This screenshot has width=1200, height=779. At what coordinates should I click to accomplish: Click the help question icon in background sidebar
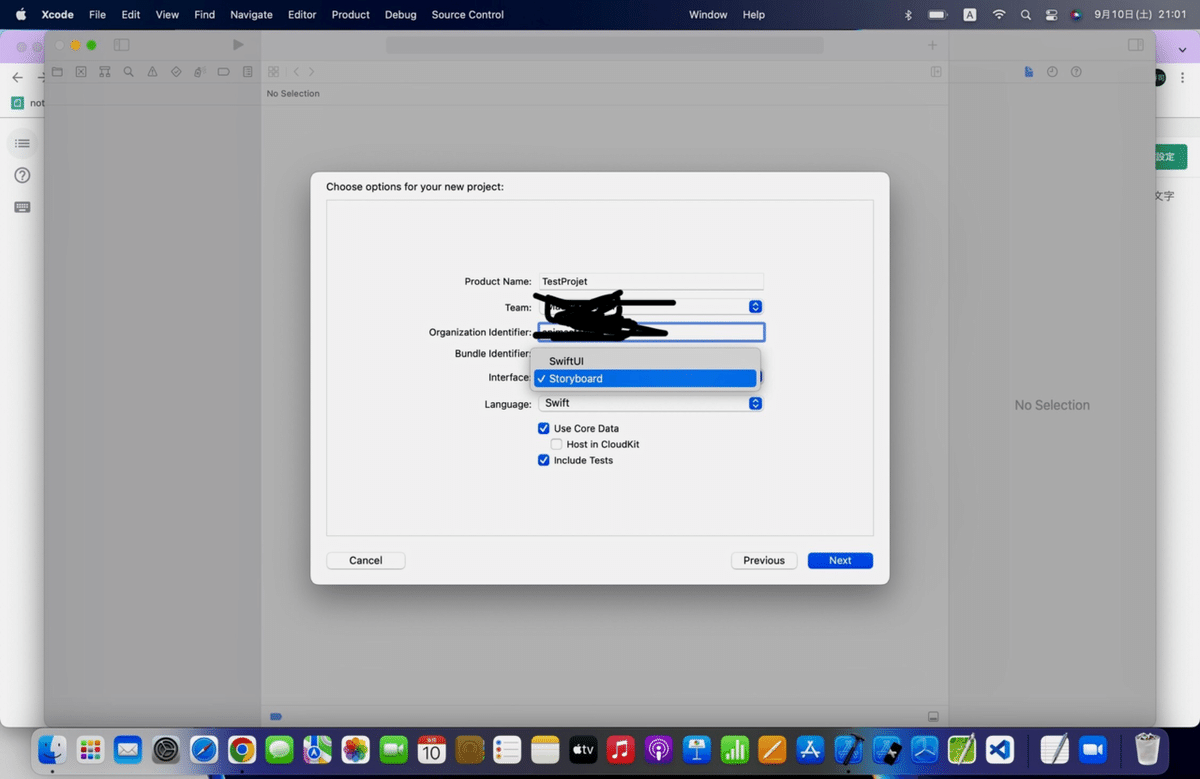22,175
